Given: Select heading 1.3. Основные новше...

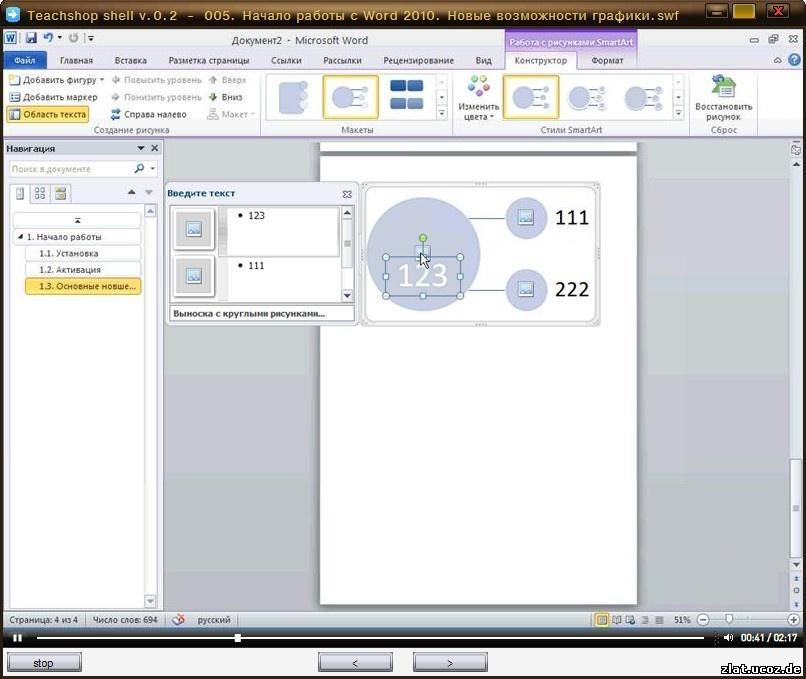Looking at the screenshot, I should tap(83, 286).
